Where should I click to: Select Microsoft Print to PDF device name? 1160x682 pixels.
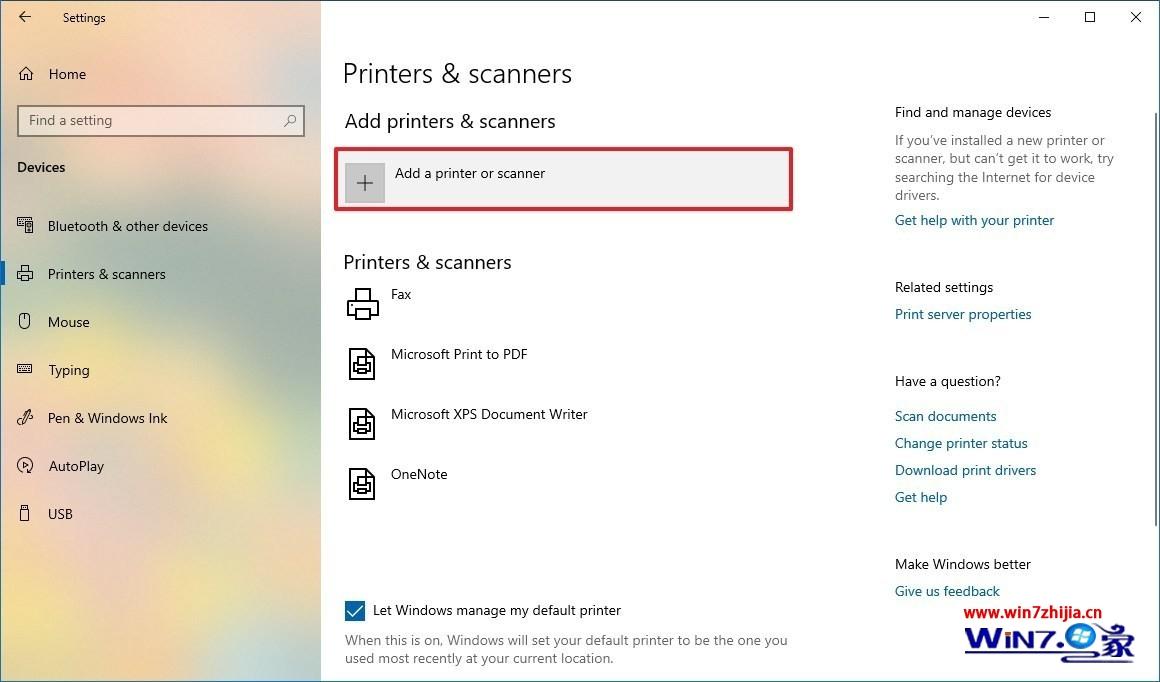pos(459,354)
